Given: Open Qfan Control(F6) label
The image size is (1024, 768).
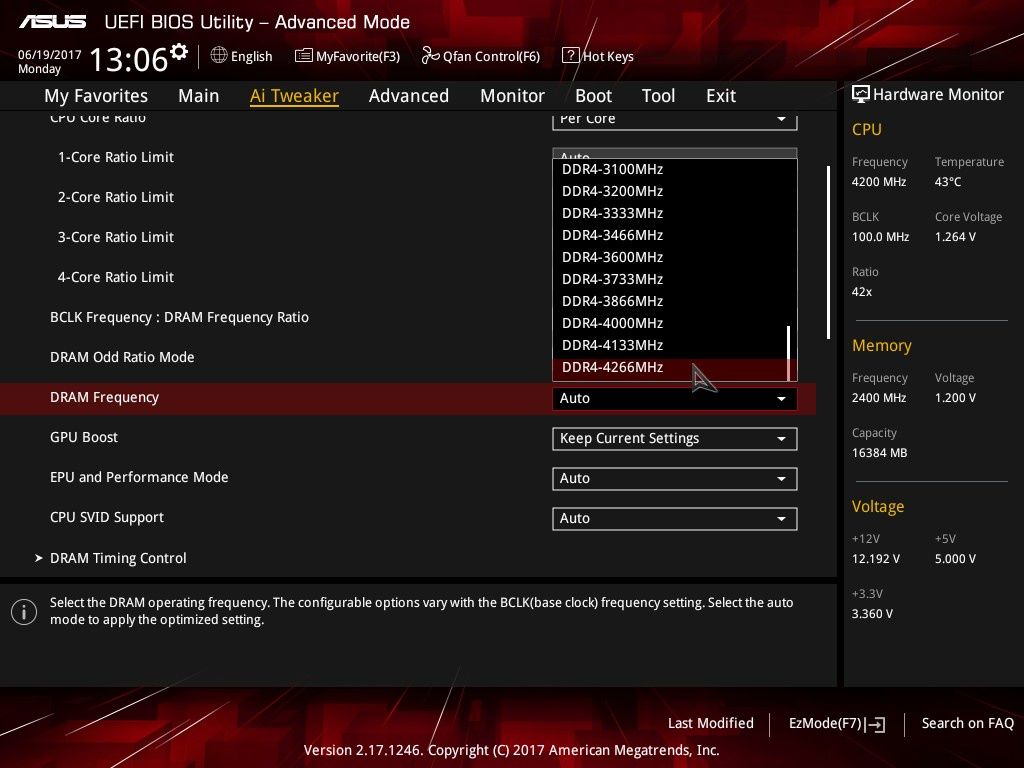Looking at the screenshot, I should coord(491,57).
